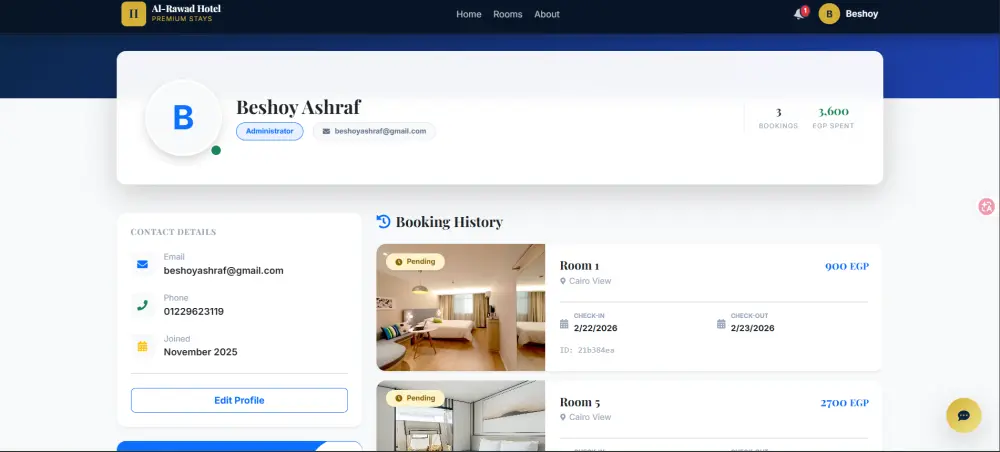Image resolution: width=1000 pixels, height=452 pixels.
Task: Click the Edit Profile button
Action: [x=239, y=400]
